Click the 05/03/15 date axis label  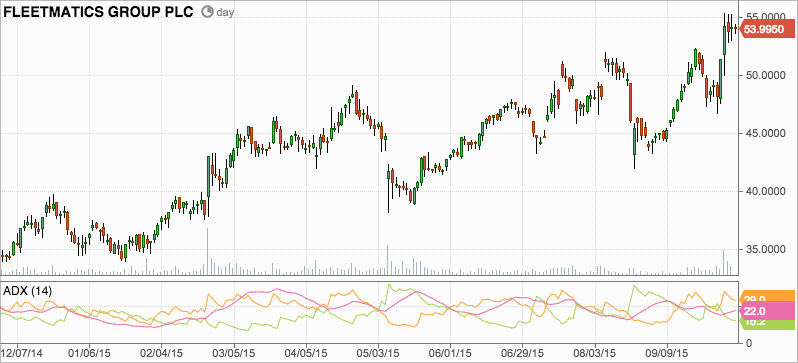point(379,352)
